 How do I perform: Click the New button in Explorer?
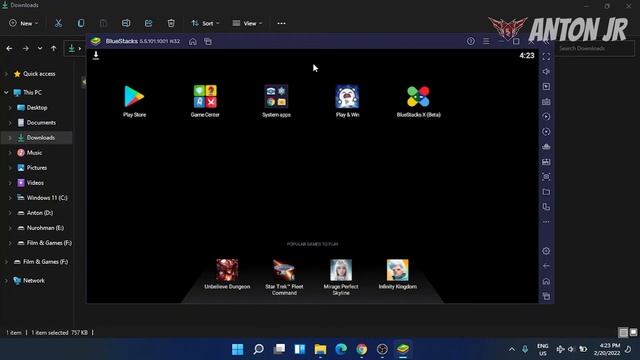(24, 23)
